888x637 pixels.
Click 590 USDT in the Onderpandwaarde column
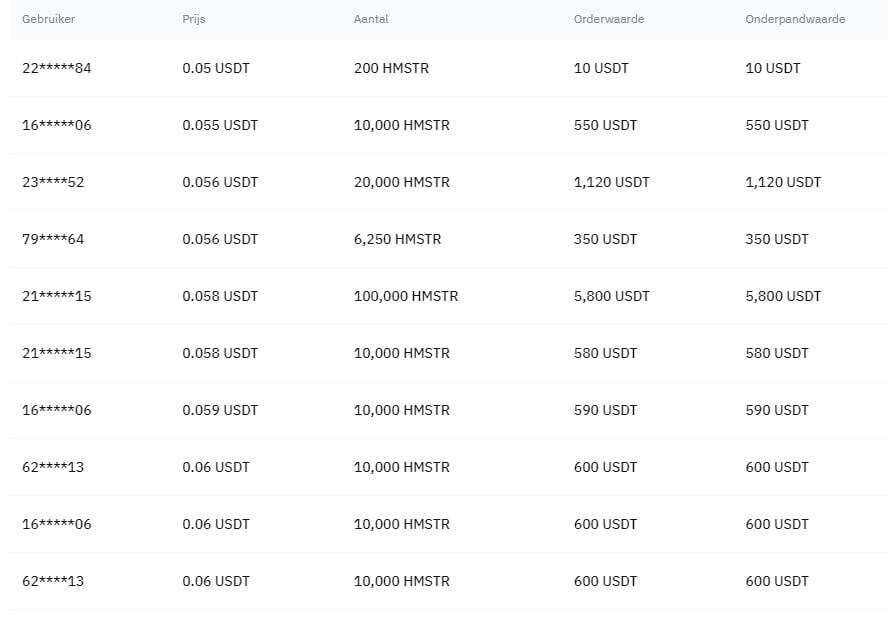(777, 410)
